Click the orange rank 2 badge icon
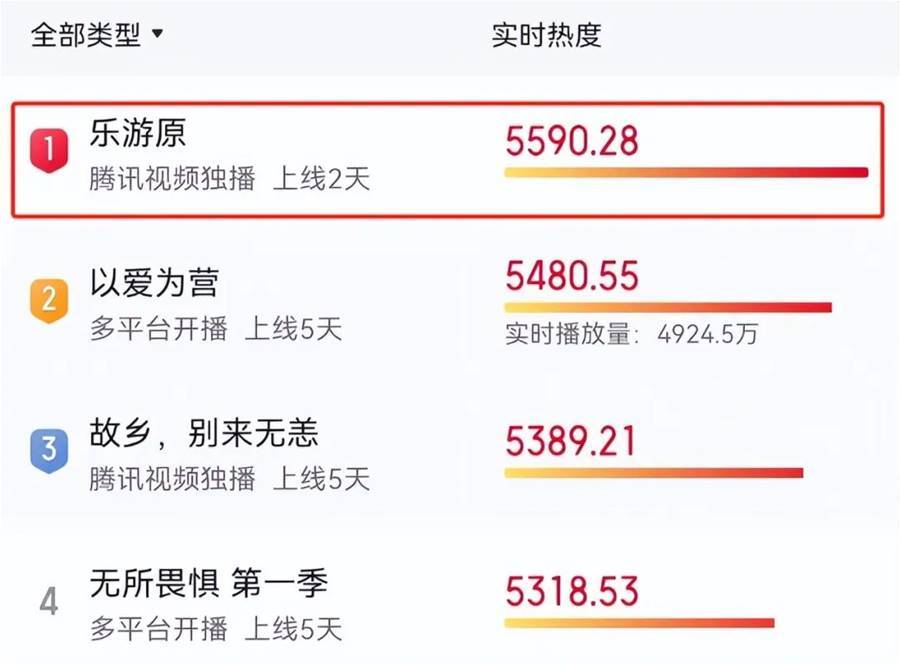The height and width of the screenshot is (664, 900). pos(49,301)
